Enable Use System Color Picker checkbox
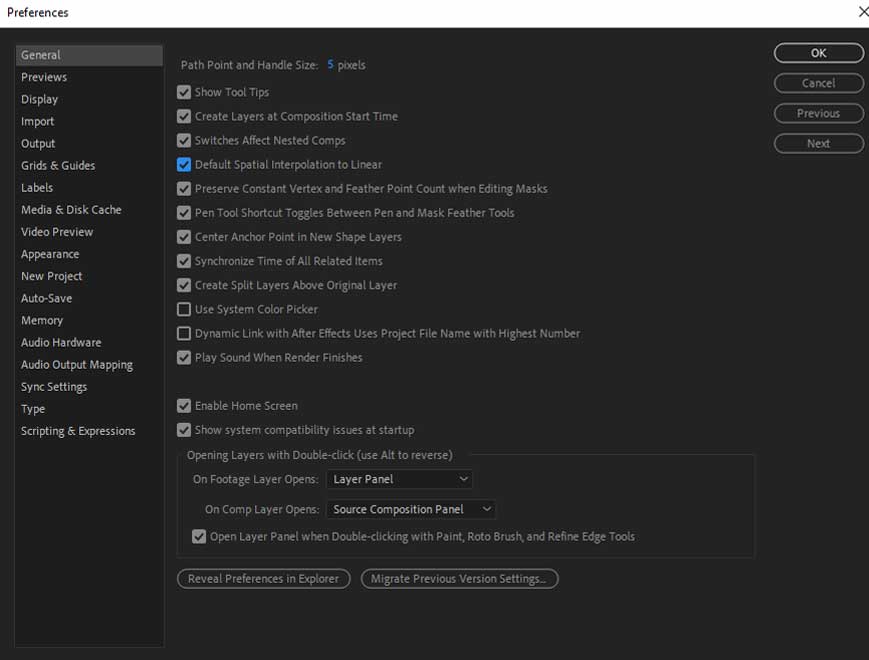Image resolution: width=869 pixels, height=660 pixels. tap(184, 309)
